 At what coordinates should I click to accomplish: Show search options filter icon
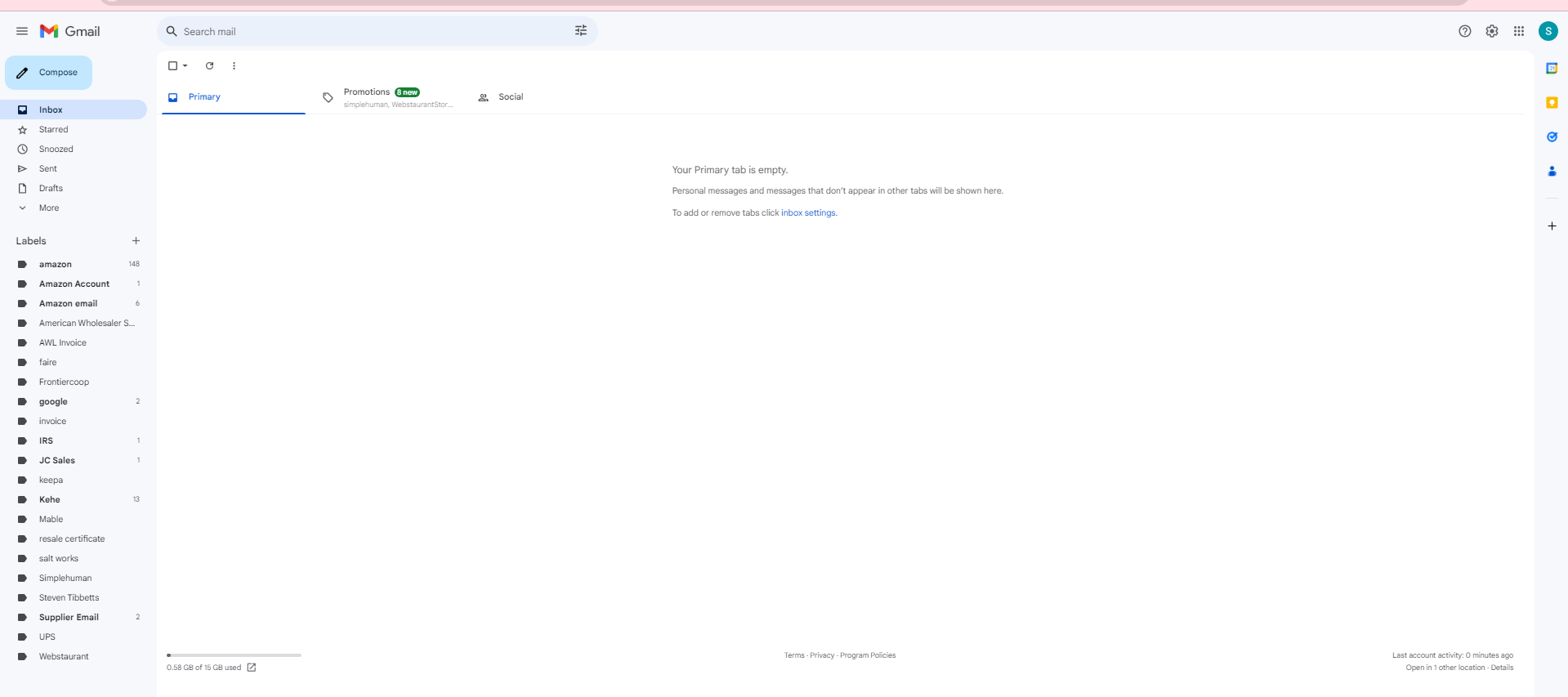click(x=581, y=31)
